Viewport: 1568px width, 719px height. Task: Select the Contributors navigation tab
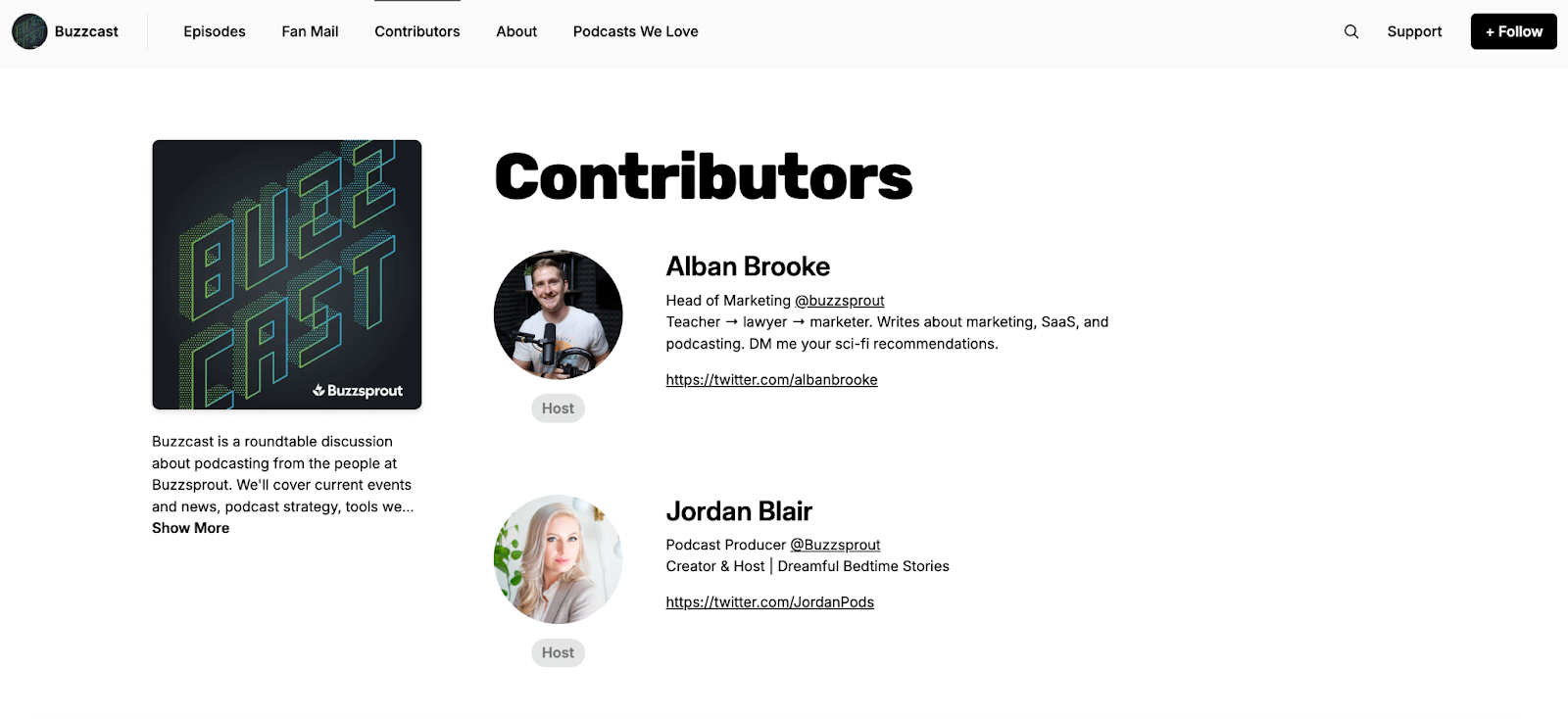(417, 31)
